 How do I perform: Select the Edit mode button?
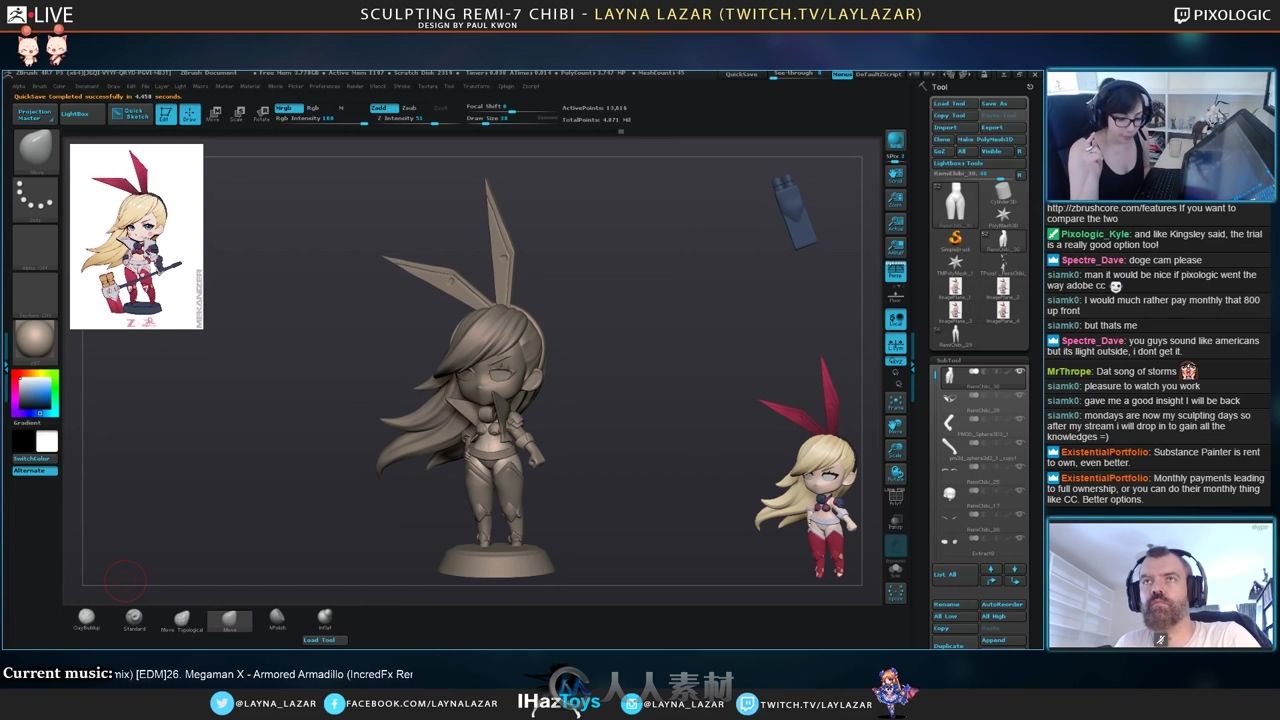(x=166, y=114)
